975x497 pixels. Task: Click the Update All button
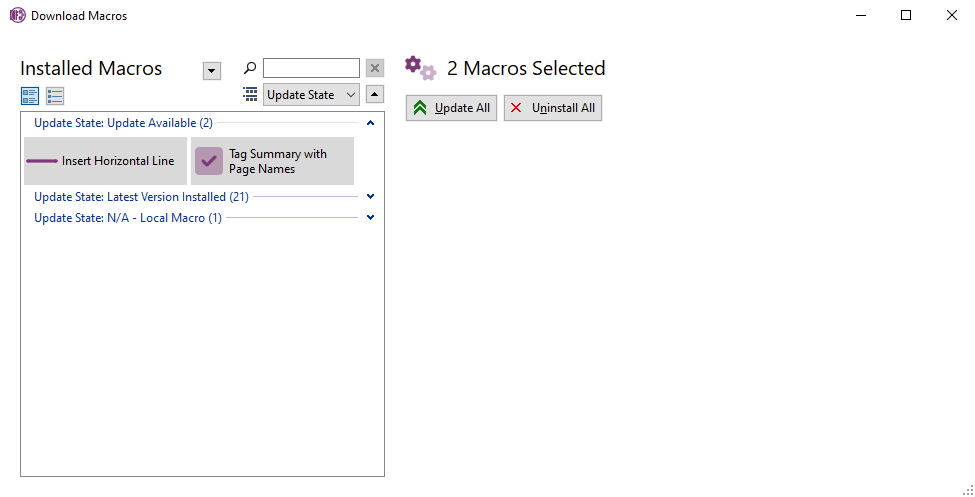point(451,108)
